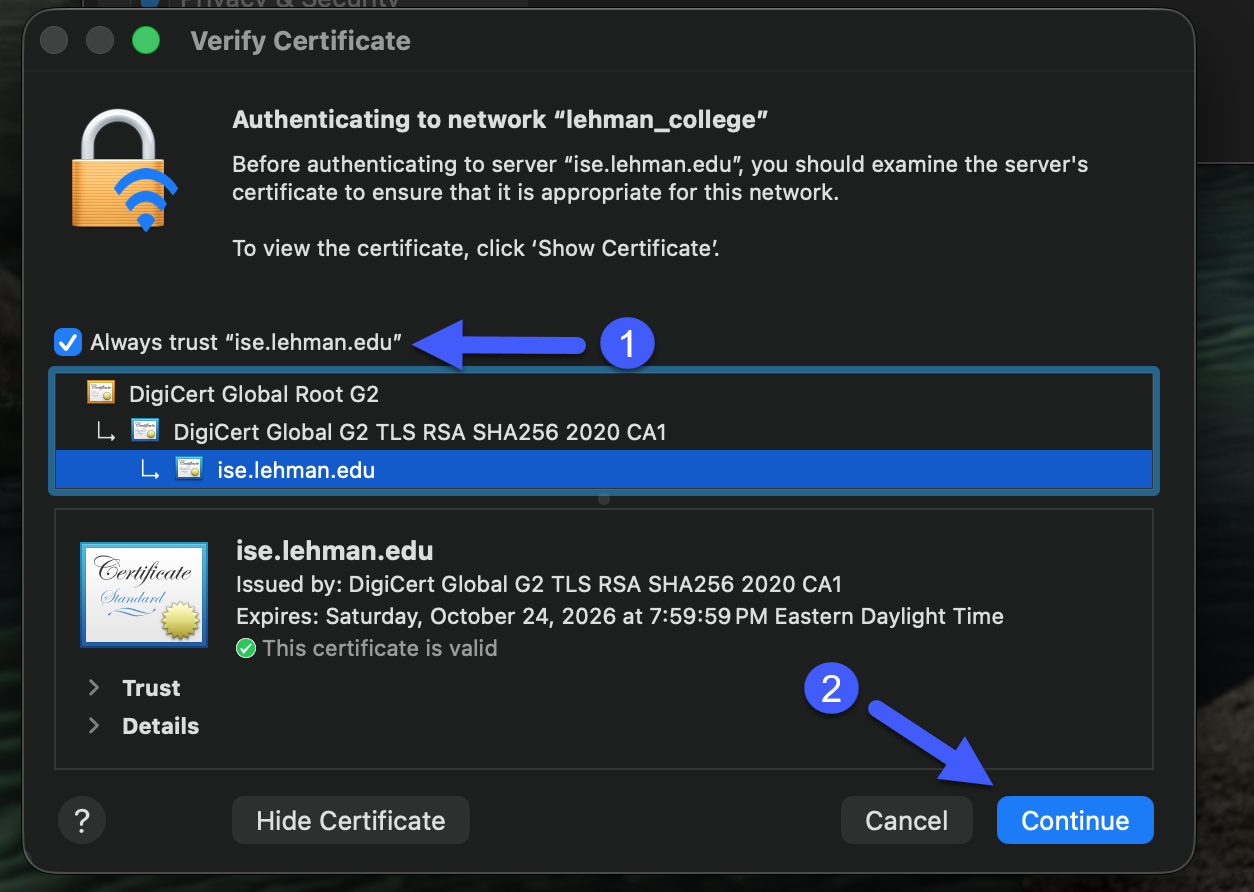The image size is (1254, 892).
Task: Uncheck Always trust "ise.lehman.edu" checkbox
Action: coord(68,342)
